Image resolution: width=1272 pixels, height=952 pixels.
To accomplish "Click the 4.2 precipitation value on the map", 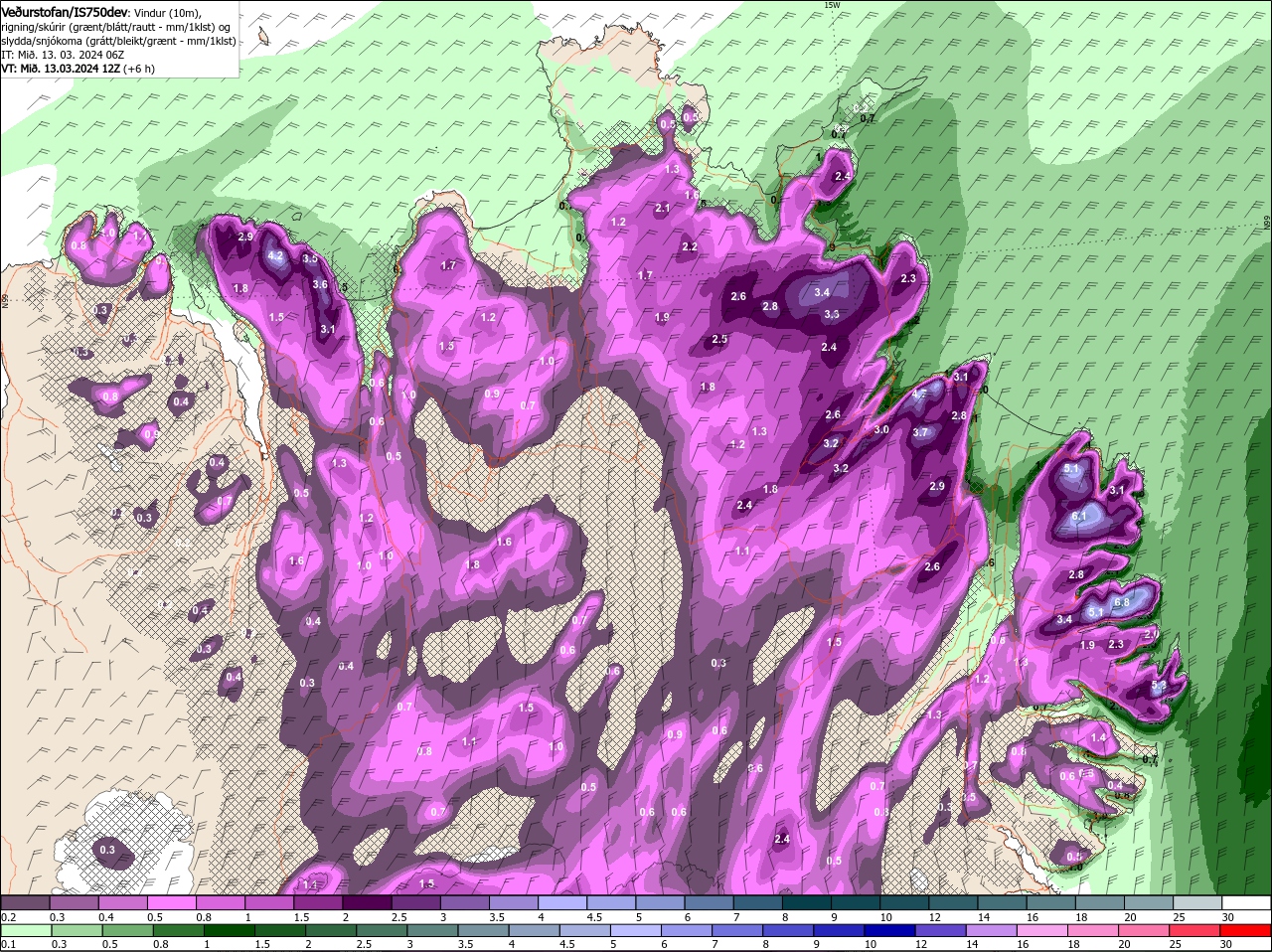I will pos(277,256).
